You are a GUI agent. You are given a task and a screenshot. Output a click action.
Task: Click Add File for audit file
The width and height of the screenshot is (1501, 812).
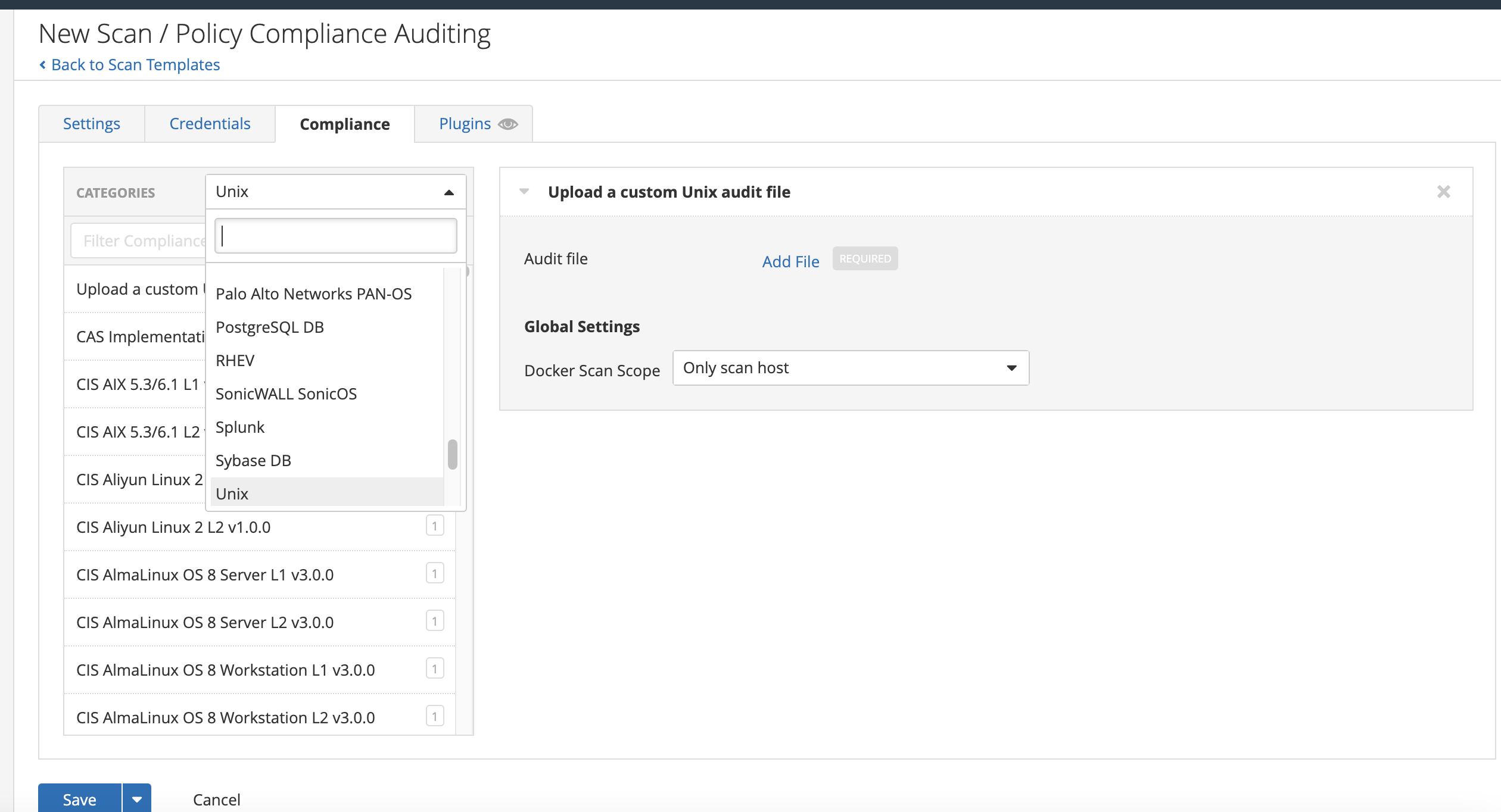(790, 261)
